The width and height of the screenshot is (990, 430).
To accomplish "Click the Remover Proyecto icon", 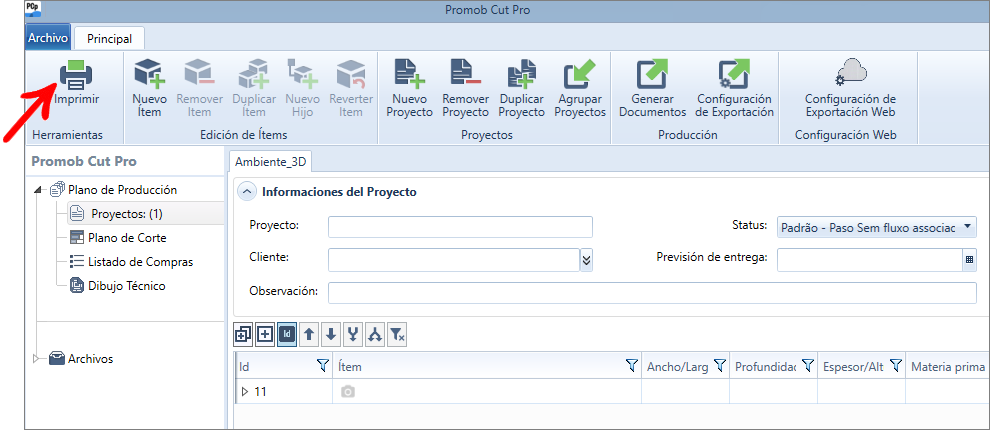I will pyautogui.click(x=465, y=76).
